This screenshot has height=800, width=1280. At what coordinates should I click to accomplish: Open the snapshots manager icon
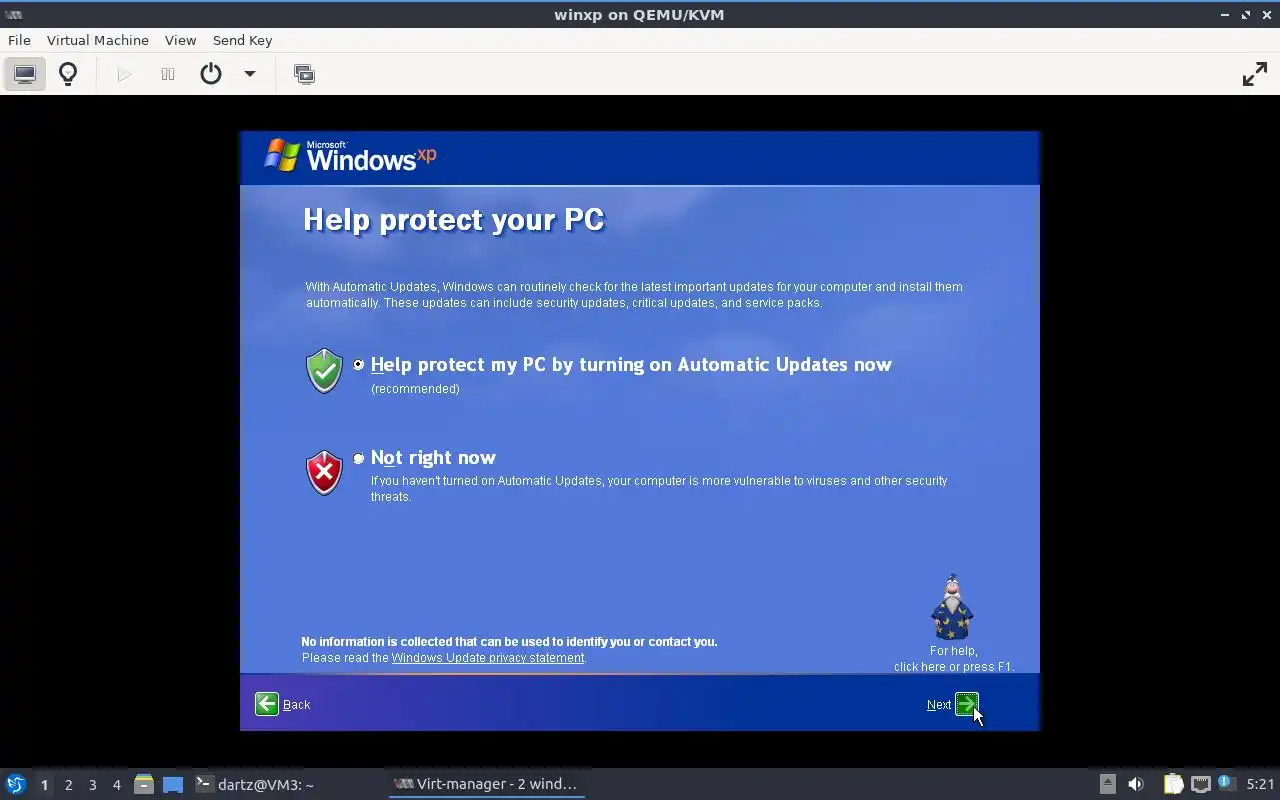(x=304, y=74)
